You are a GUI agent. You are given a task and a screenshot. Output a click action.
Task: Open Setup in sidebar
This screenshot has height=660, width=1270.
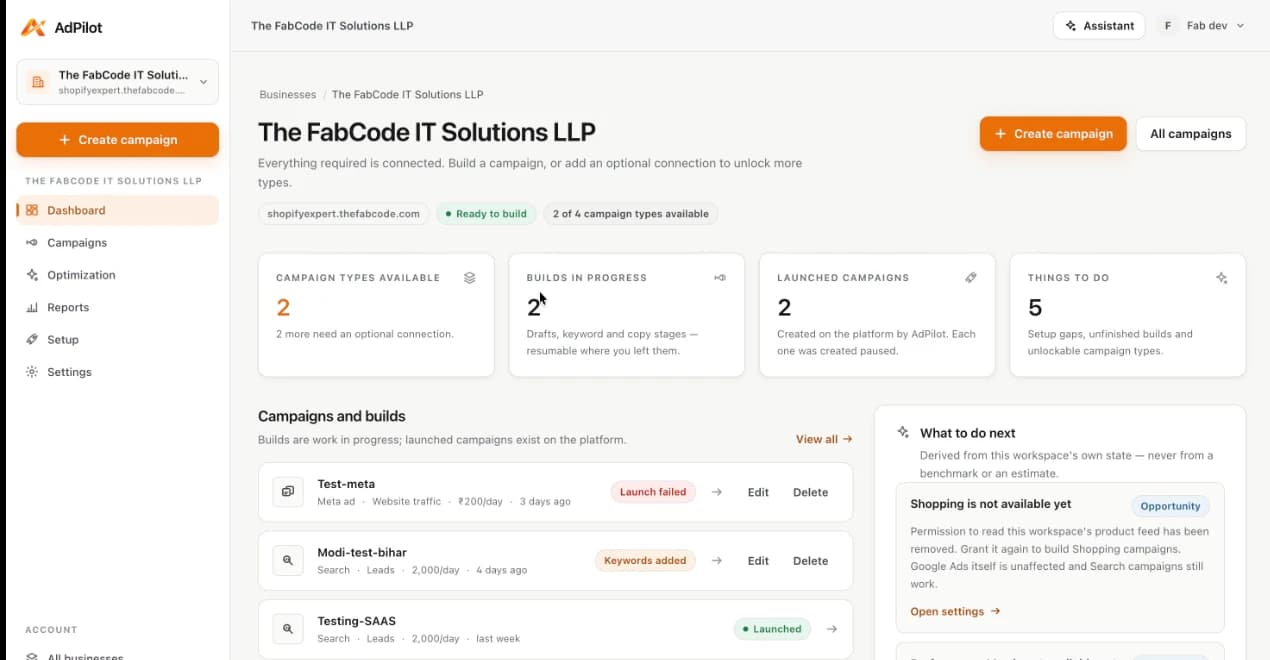[117, 340]
